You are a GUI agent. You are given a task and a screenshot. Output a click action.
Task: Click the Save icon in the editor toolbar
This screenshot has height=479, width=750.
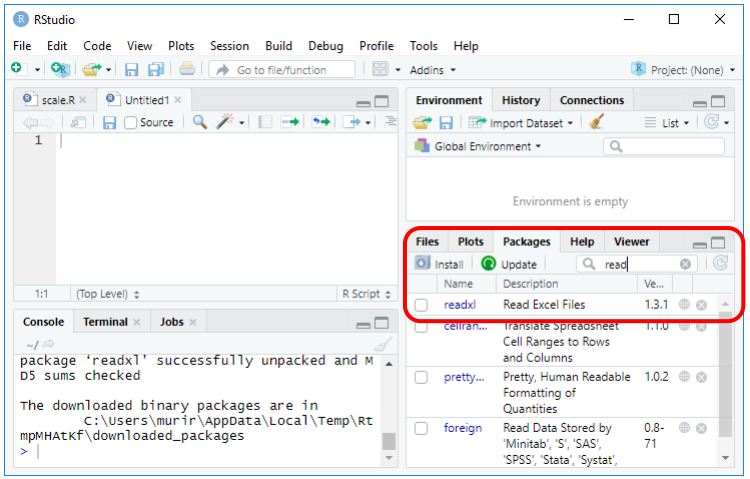tap(110, 123)
